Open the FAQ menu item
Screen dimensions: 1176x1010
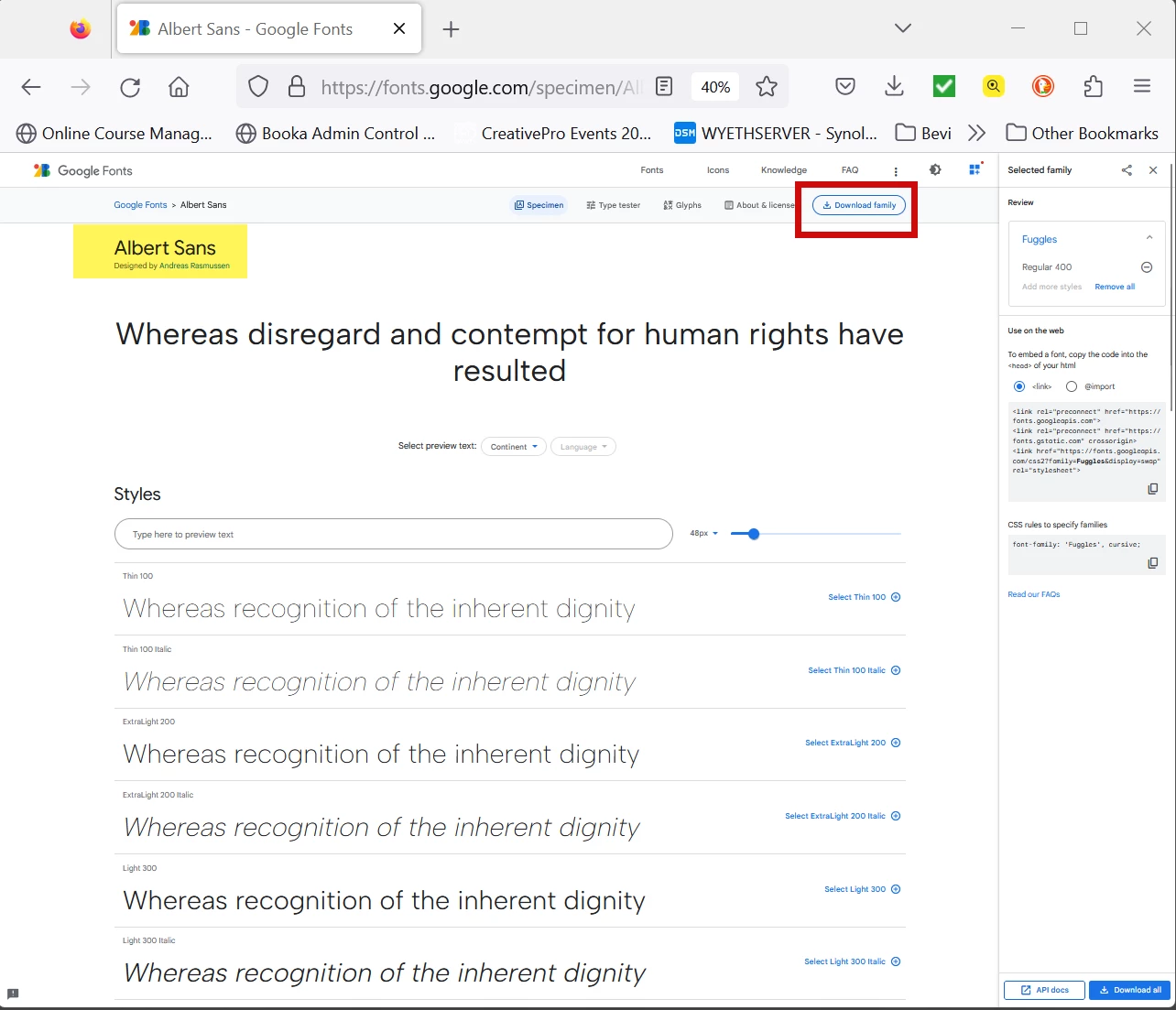pos(850,170)
